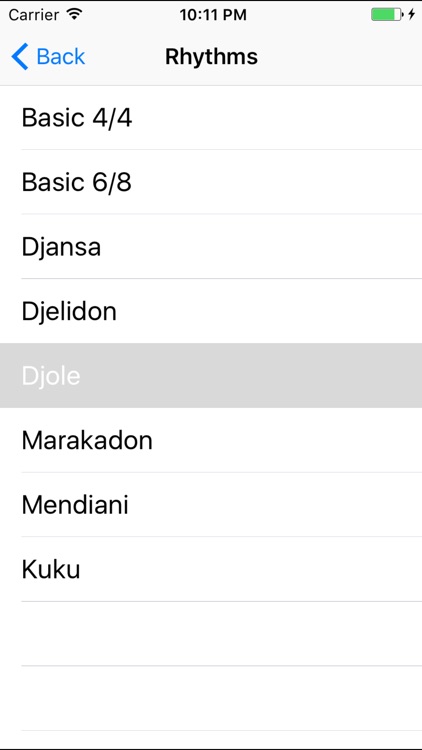This screenshot has height=750, width=422.
Task: Pick the Mendiani rhythm
Action: (x=211, y=505)
